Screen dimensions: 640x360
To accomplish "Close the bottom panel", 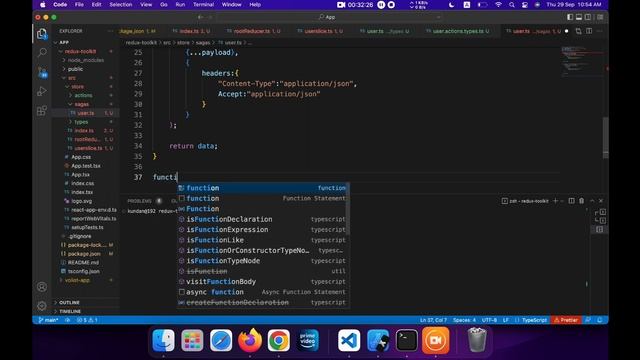I will tap(601, 201).
